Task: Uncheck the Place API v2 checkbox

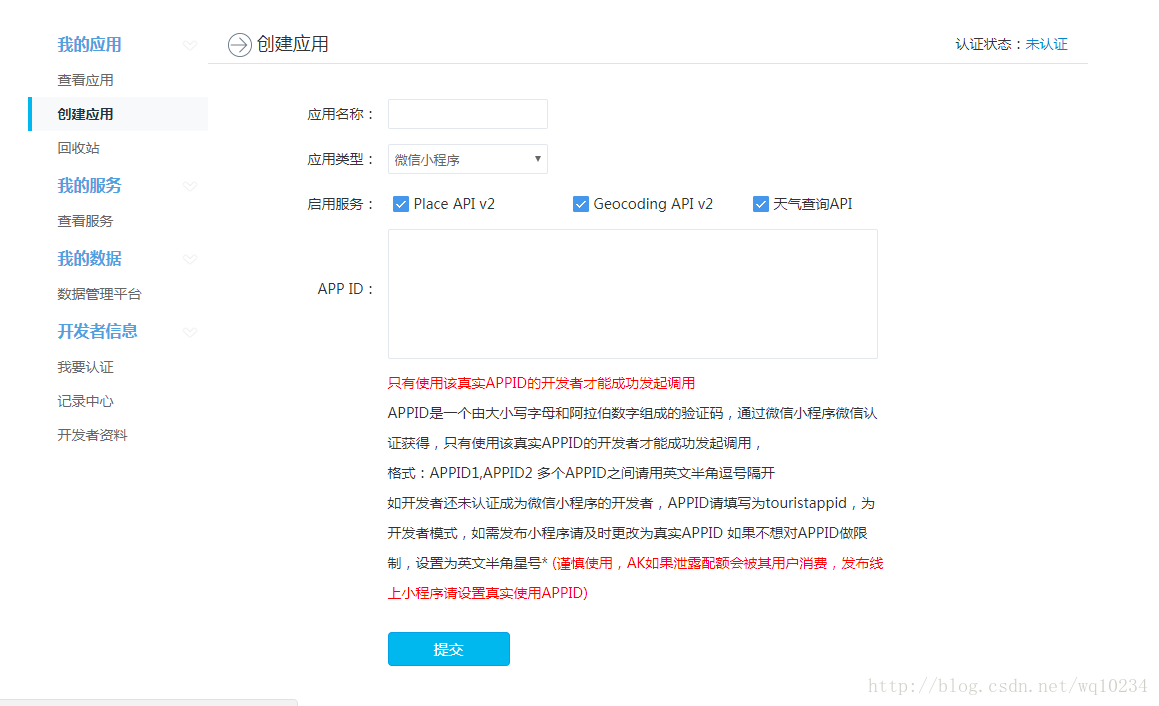Action: (x=401, y=204)
